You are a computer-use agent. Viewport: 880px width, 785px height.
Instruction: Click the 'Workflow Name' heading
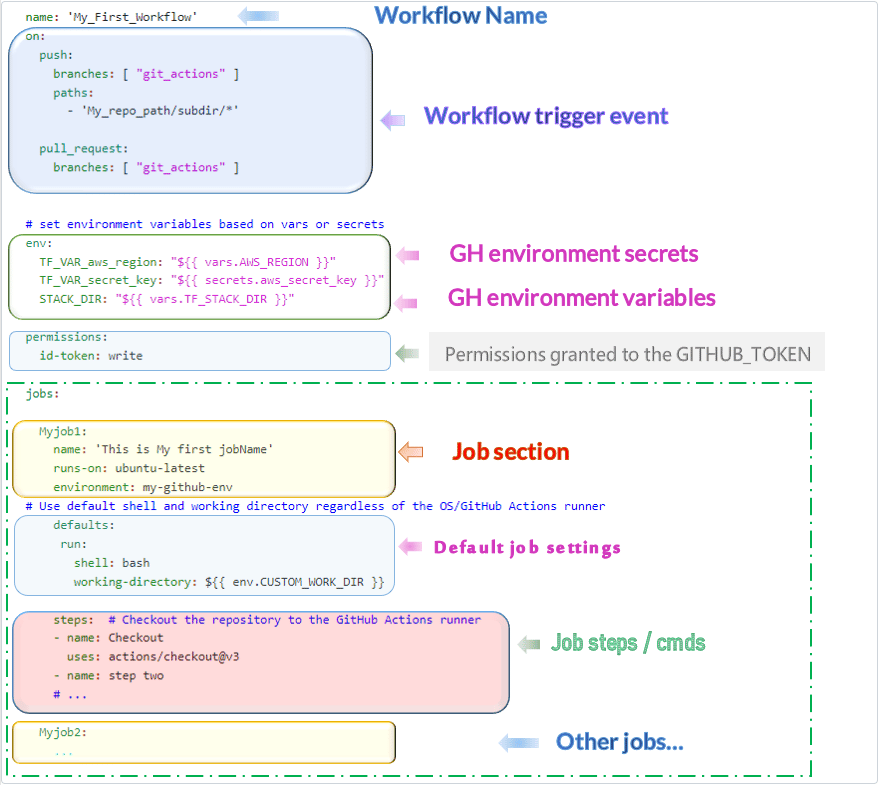tap(461, 16)
